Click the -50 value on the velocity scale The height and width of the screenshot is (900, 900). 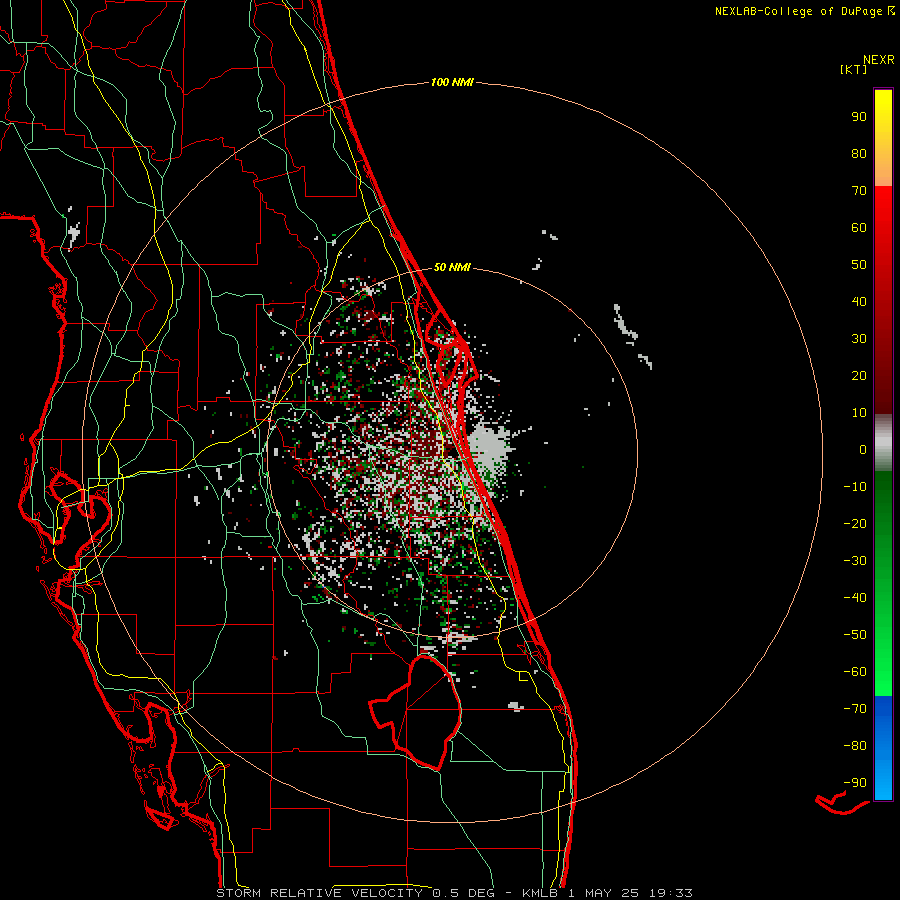click(x=855, y=635)
